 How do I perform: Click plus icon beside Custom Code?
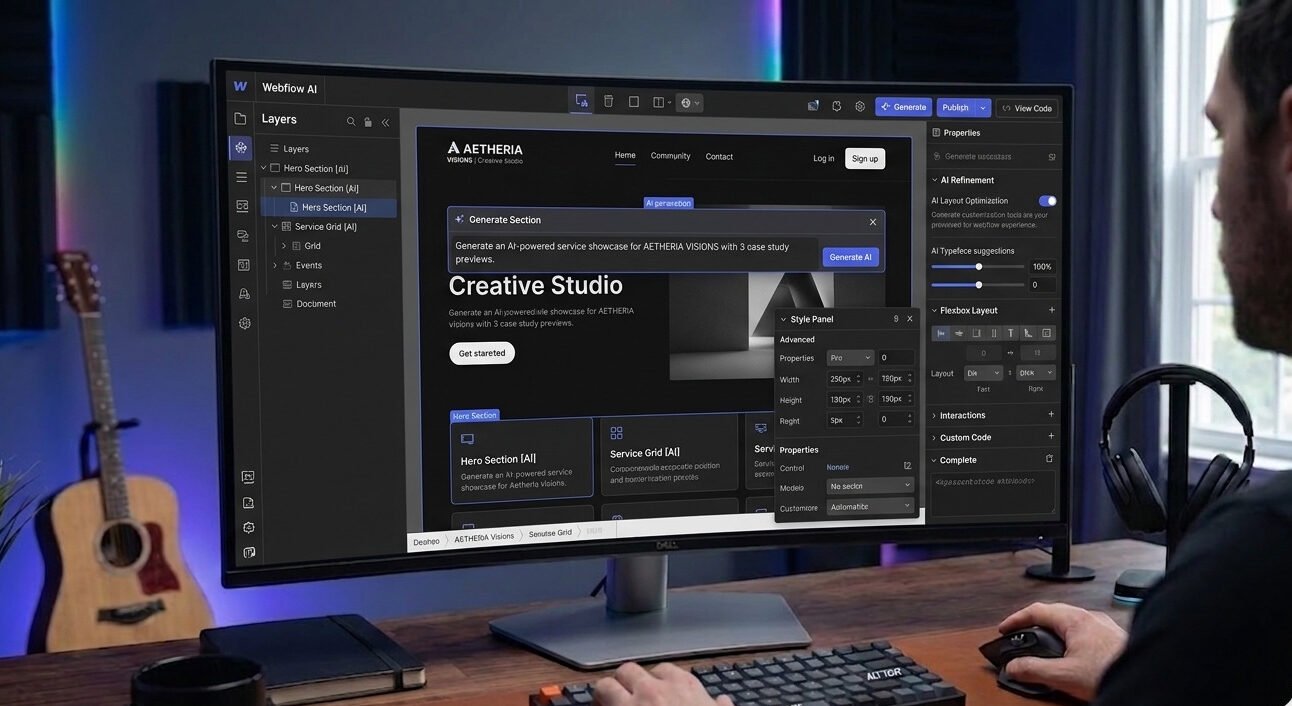(1051, 436)
